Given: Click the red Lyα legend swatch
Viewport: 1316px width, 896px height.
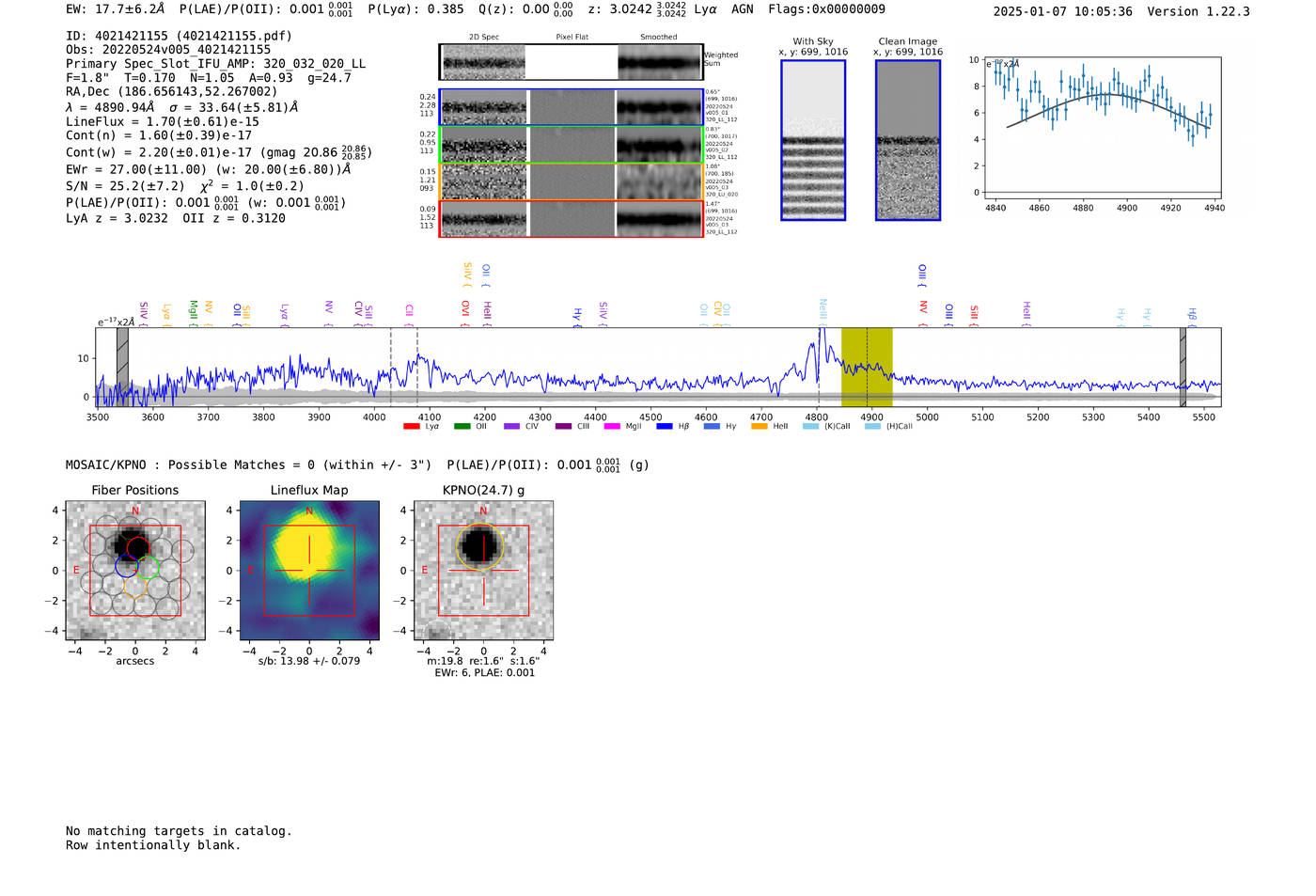Looking at the screenshot, I should [411, 427].
